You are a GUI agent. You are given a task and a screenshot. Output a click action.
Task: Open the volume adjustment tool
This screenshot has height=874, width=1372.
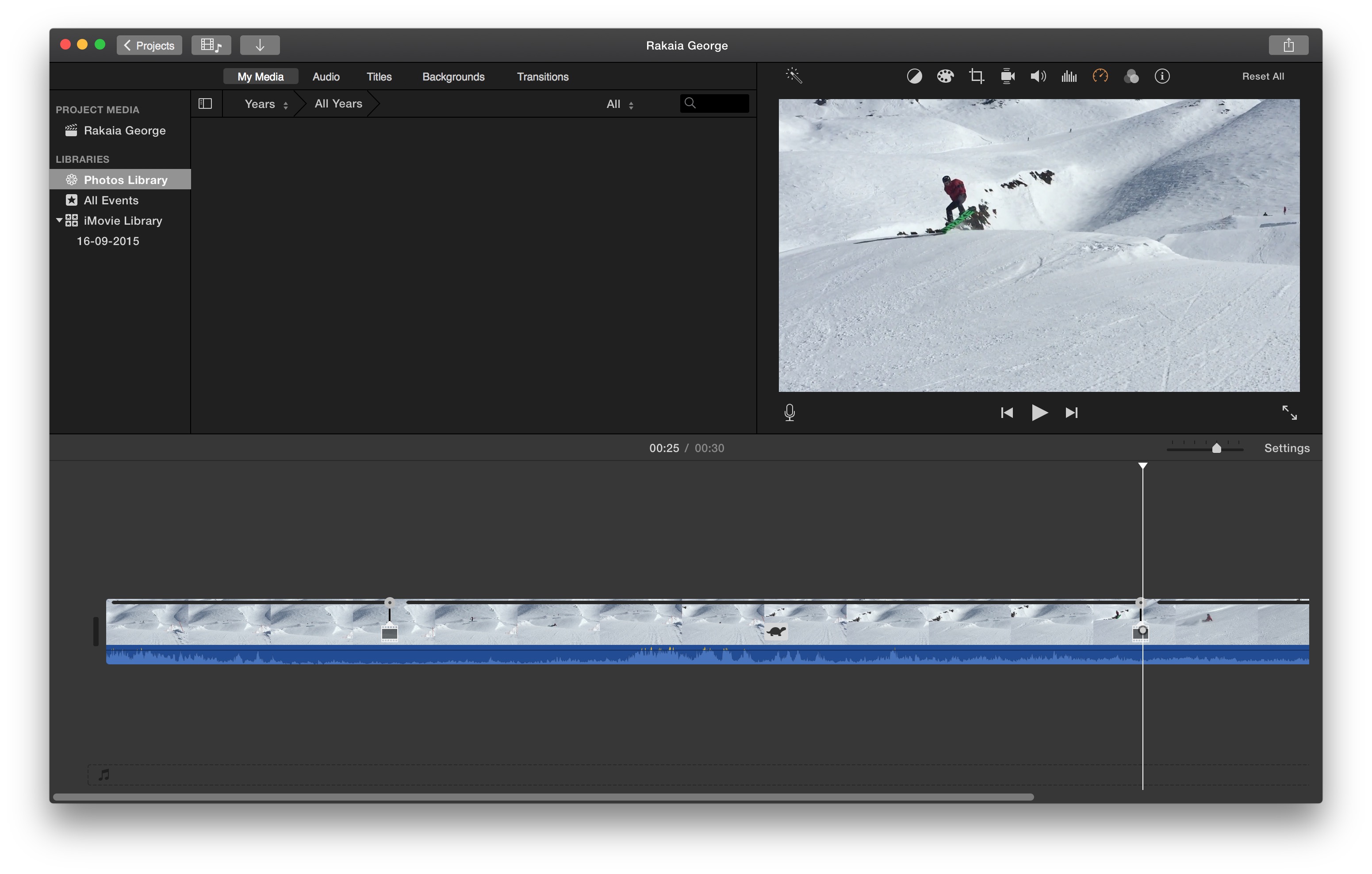tap(1038, 77)
